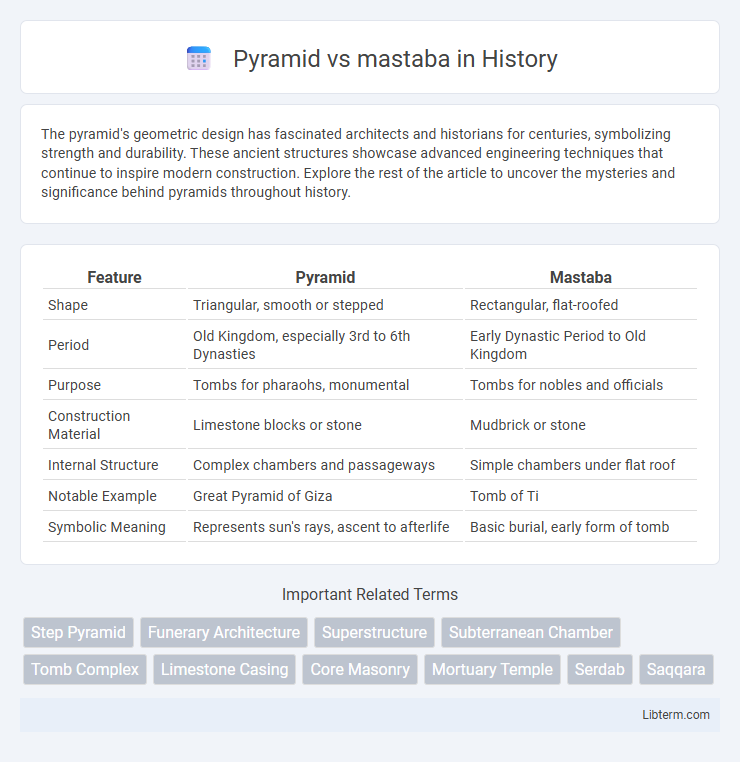Open the Step Pyramid tag
Image resolution: width=740 pixels, height=762 pixels.
pos(78,632)
